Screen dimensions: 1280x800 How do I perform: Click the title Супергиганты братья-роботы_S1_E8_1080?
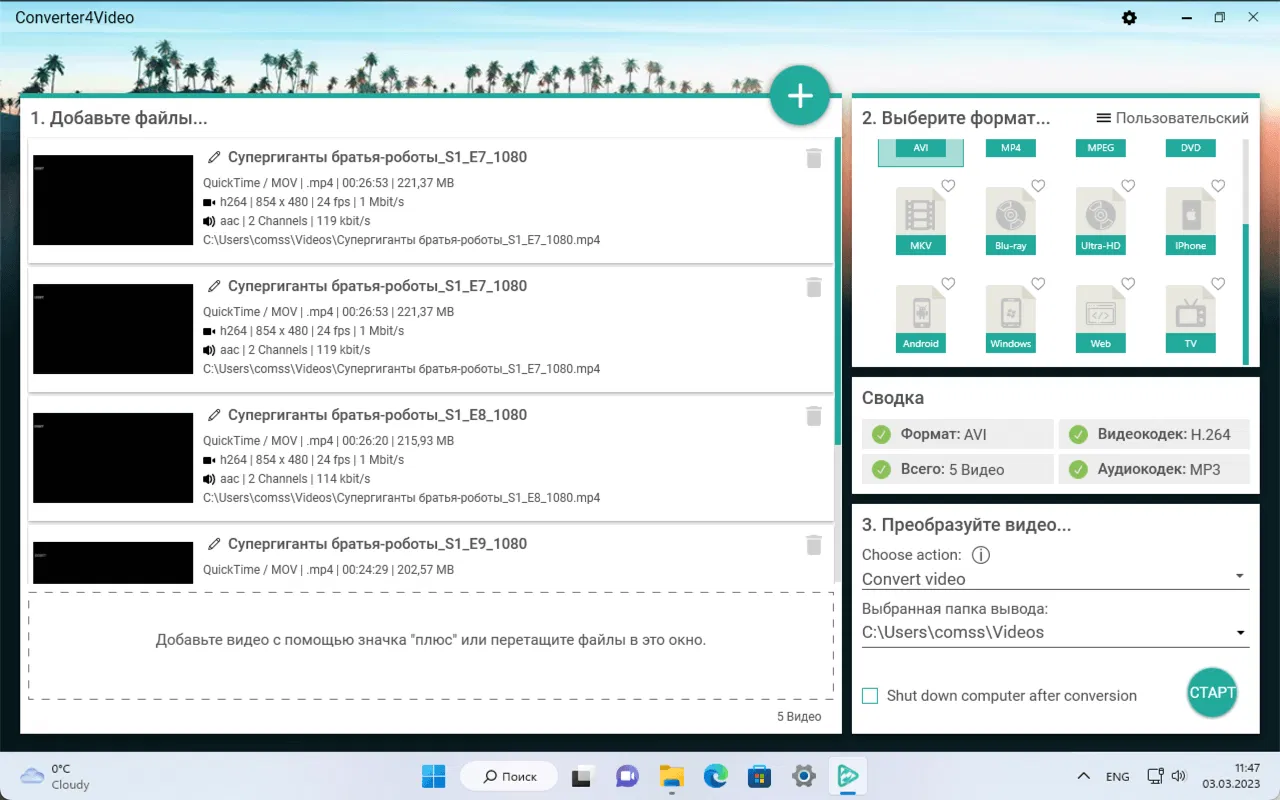coord(377,415)
